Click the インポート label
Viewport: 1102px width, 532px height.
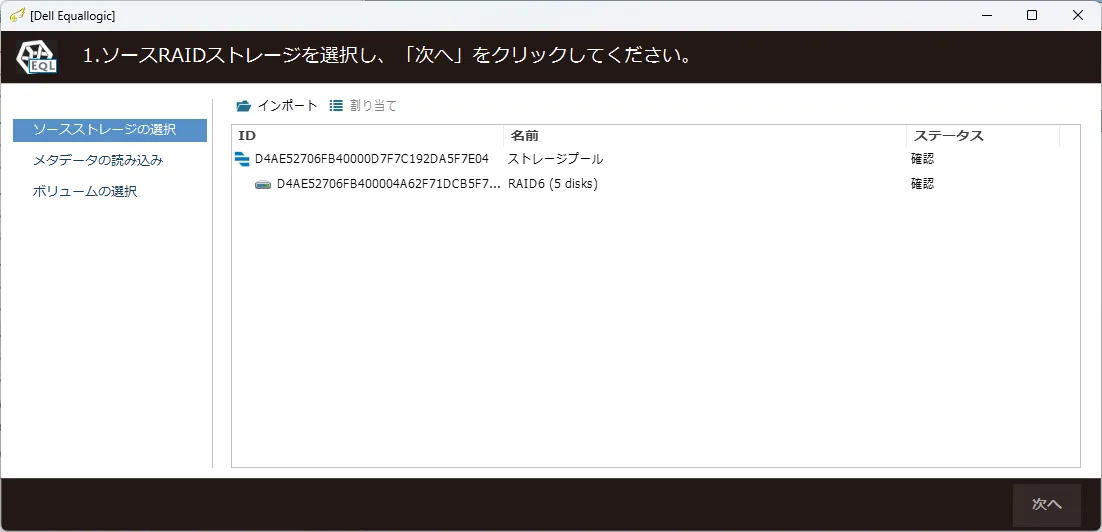287,106
